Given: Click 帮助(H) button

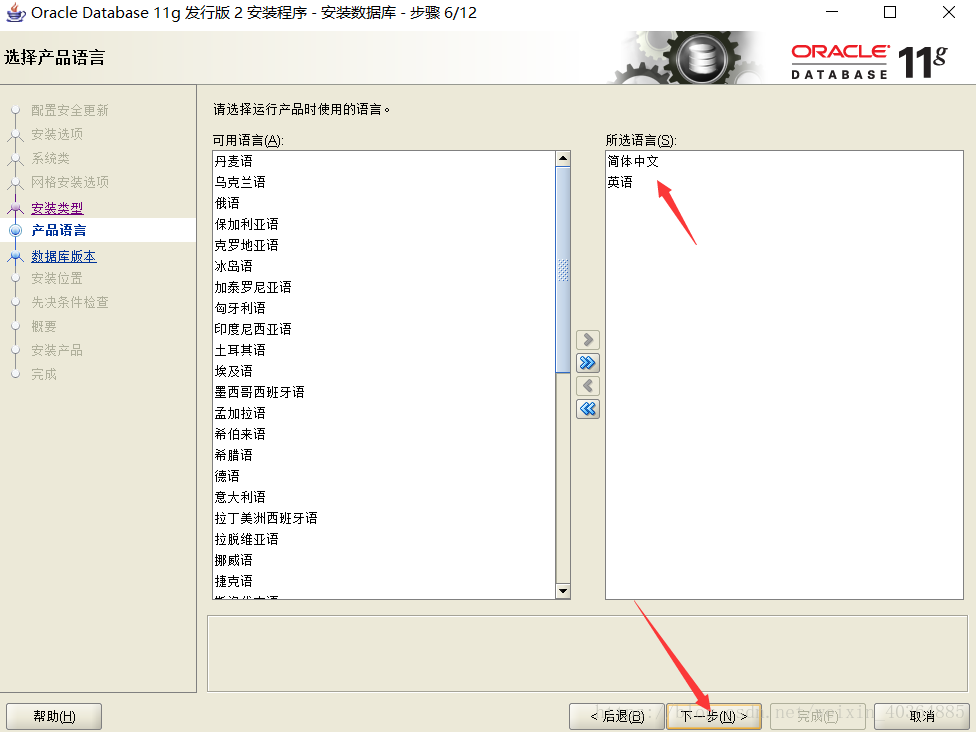Looking at the screenshot, I should 54,716.
